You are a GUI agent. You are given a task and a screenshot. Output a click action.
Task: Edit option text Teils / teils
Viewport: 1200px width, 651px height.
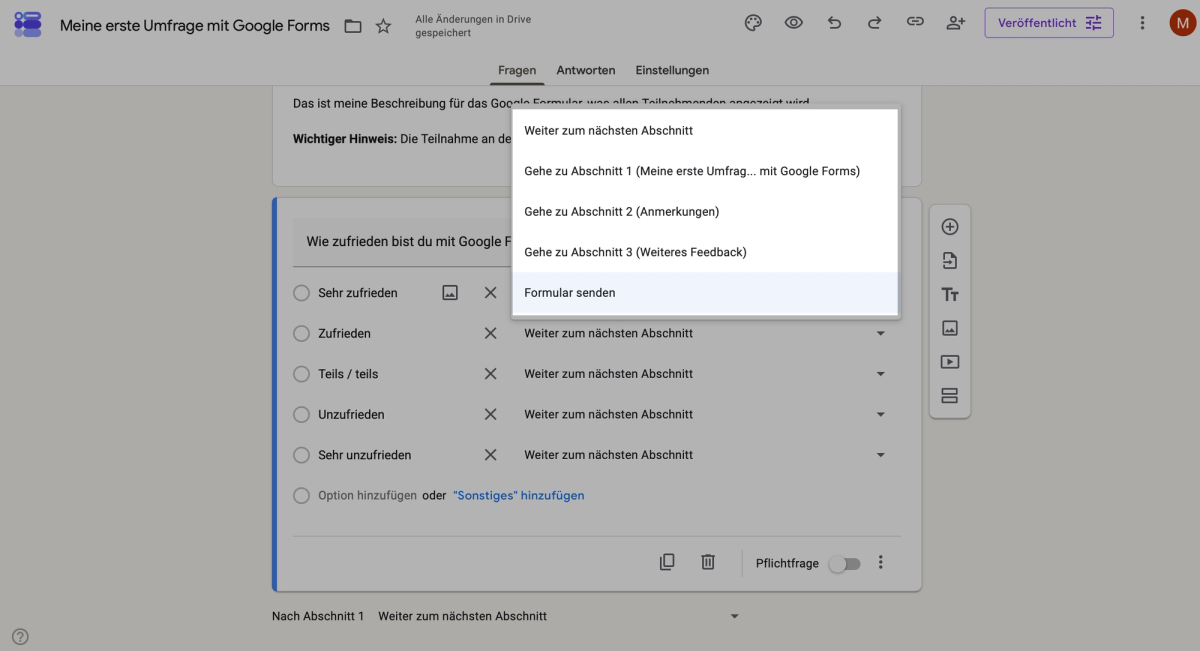coord(348,374)
